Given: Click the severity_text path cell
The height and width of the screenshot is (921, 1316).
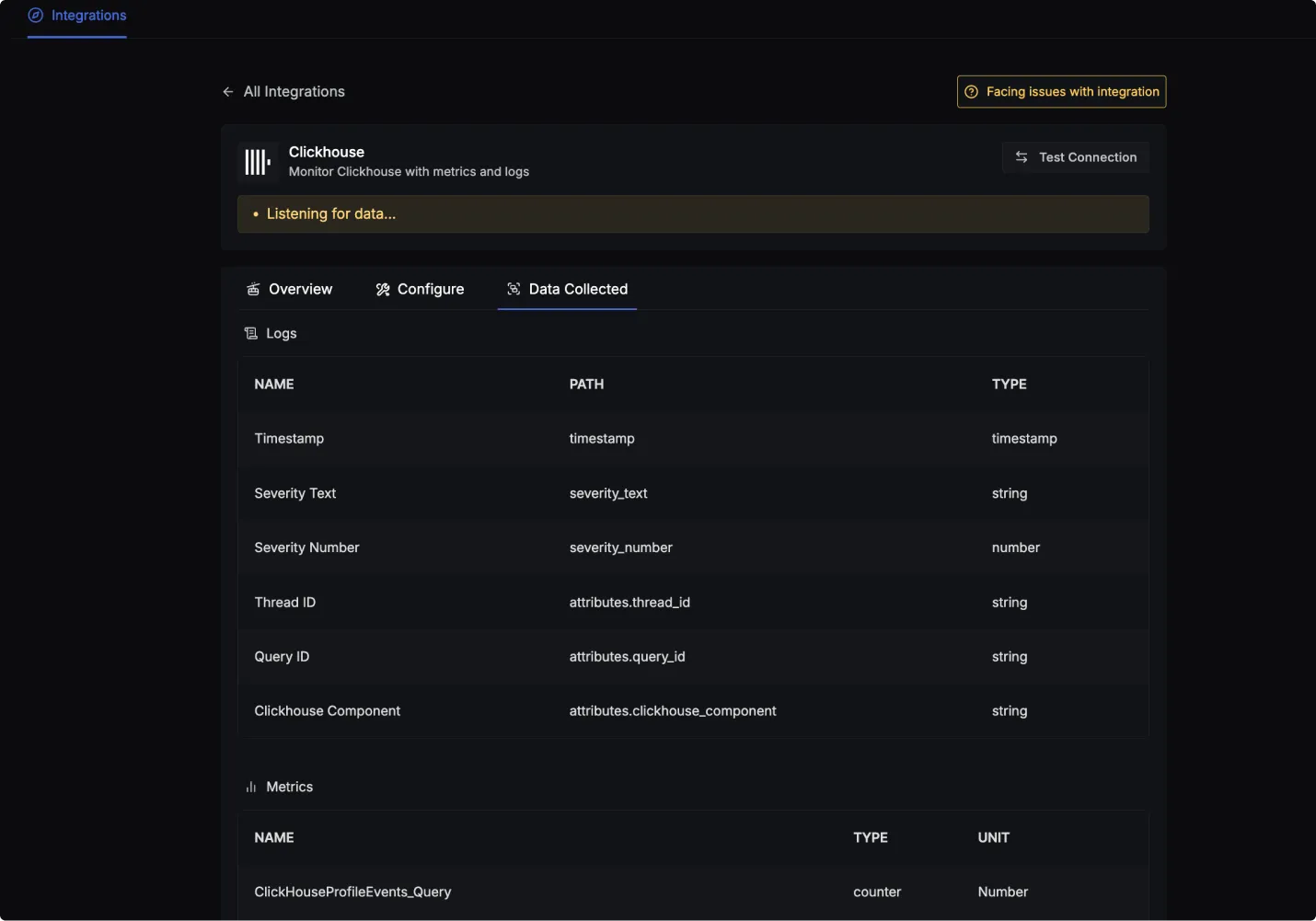Looking at the screenshot, I should pos(608,493).
